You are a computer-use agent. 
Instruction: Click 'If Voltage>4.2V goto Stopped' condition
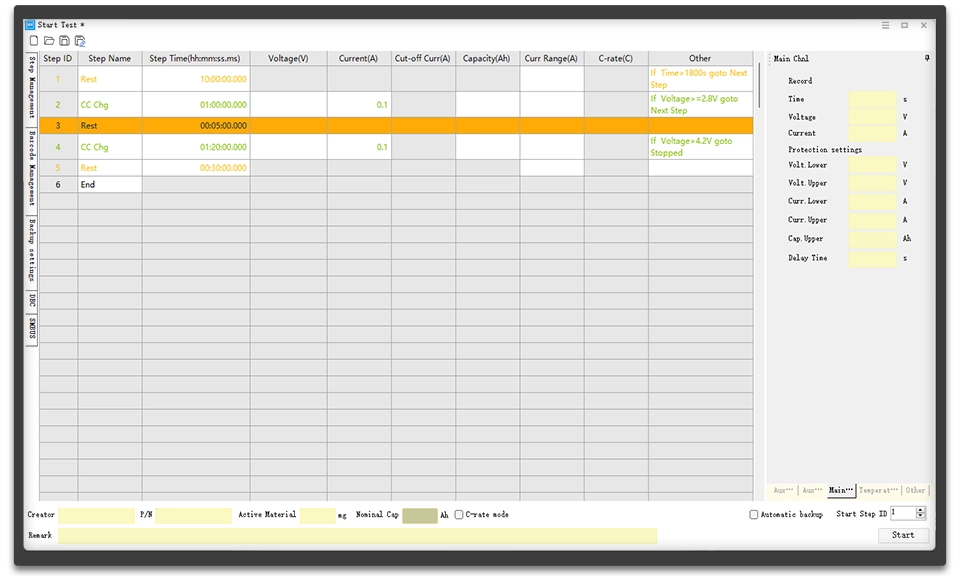(x=700, y=147)
